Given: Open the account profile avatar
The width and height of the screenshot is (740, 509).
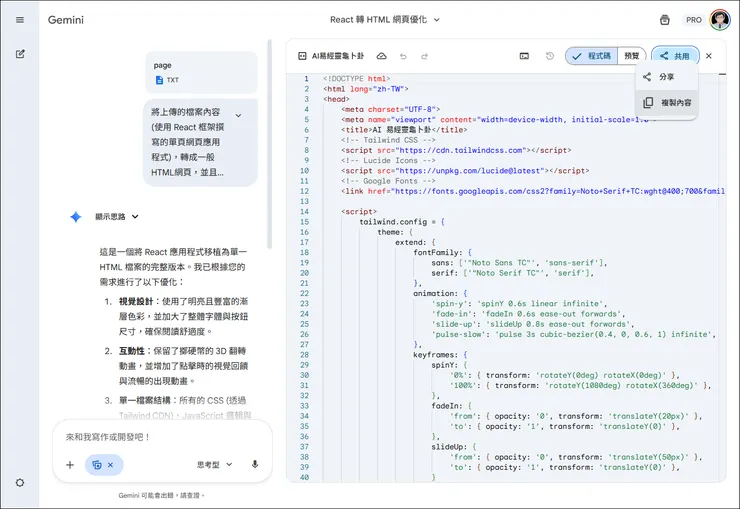Looking at the screenshot, I should 720,20.
